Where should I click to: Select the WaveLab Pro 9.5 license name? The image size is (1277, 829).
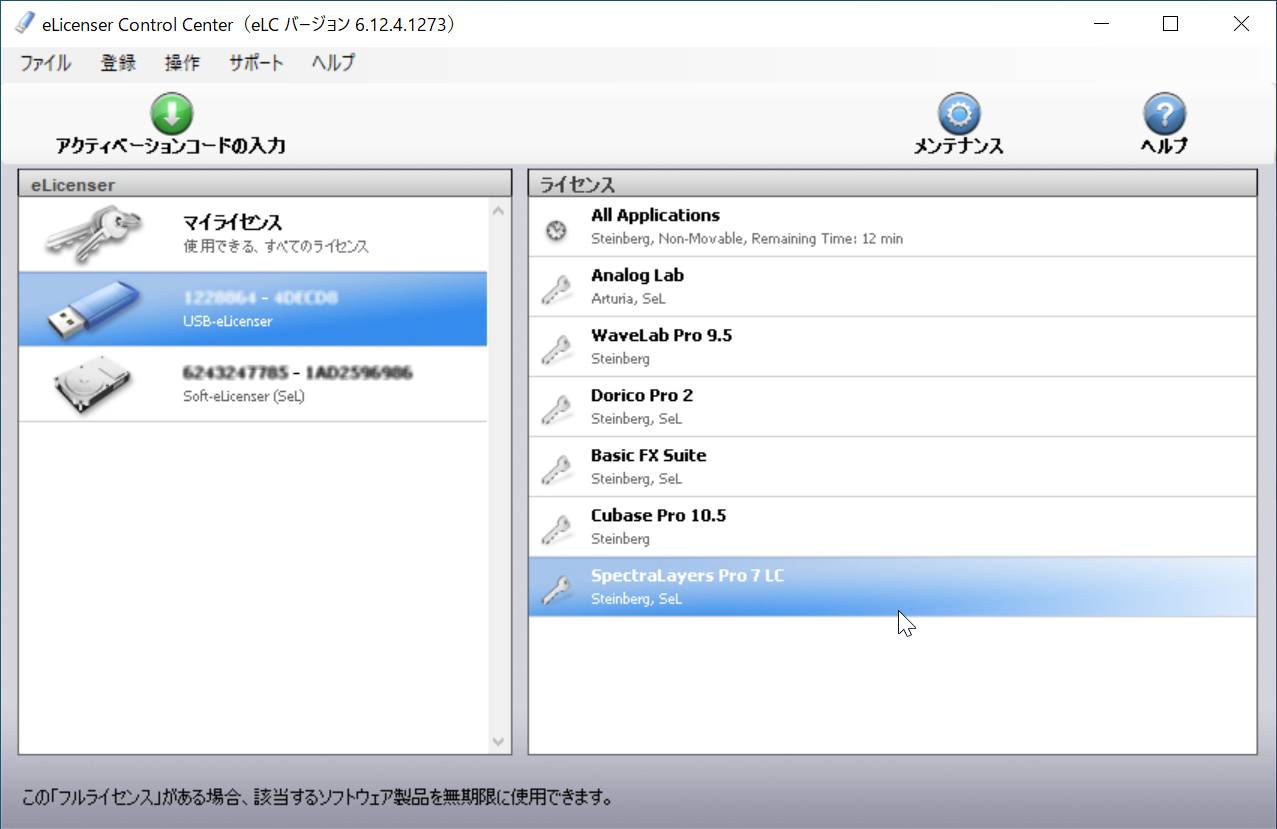(x=661, y=335)
